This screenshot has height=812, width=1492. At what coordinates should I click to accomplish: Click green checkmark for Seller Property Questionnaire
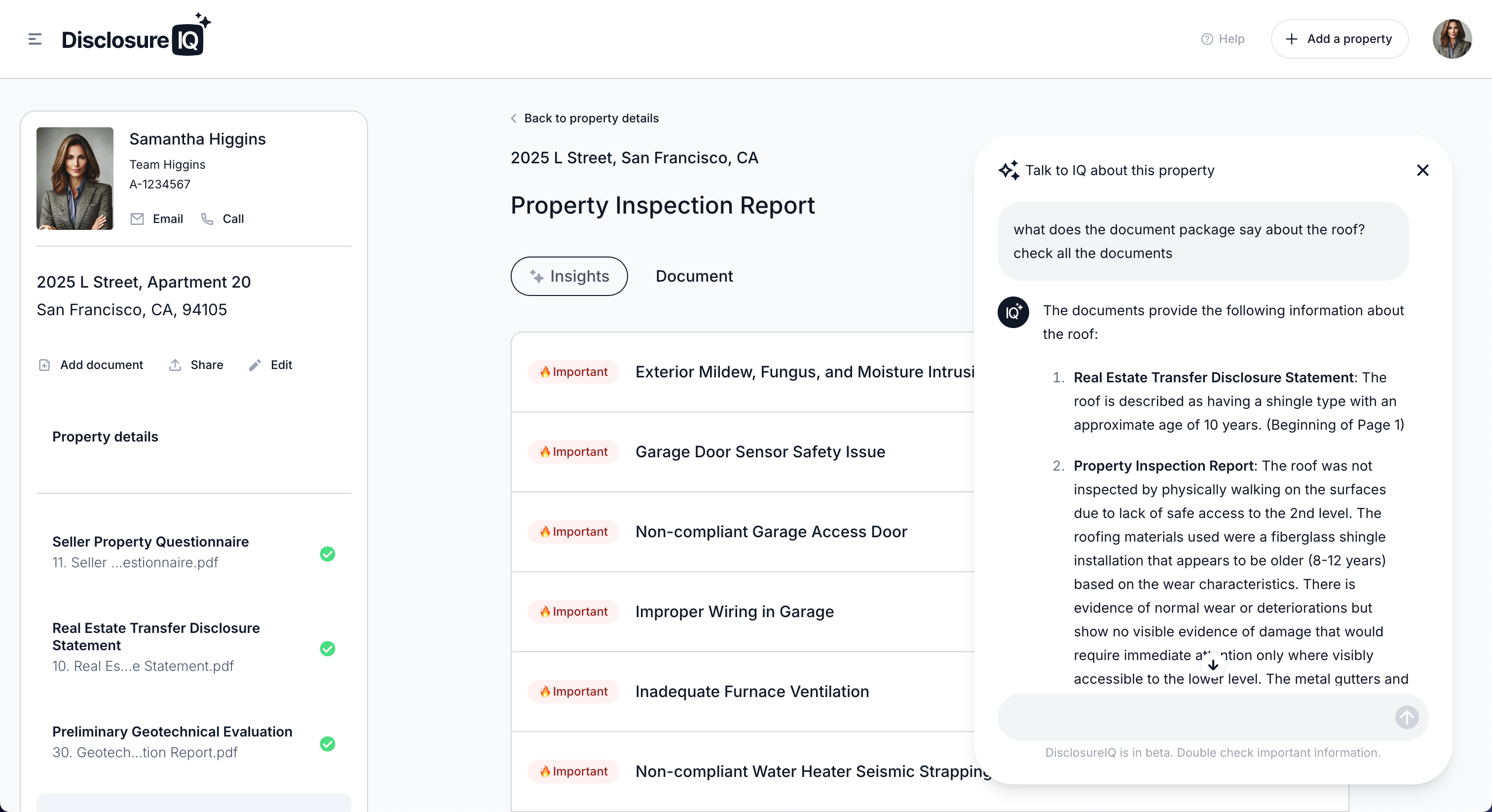(x=327, y=554)
